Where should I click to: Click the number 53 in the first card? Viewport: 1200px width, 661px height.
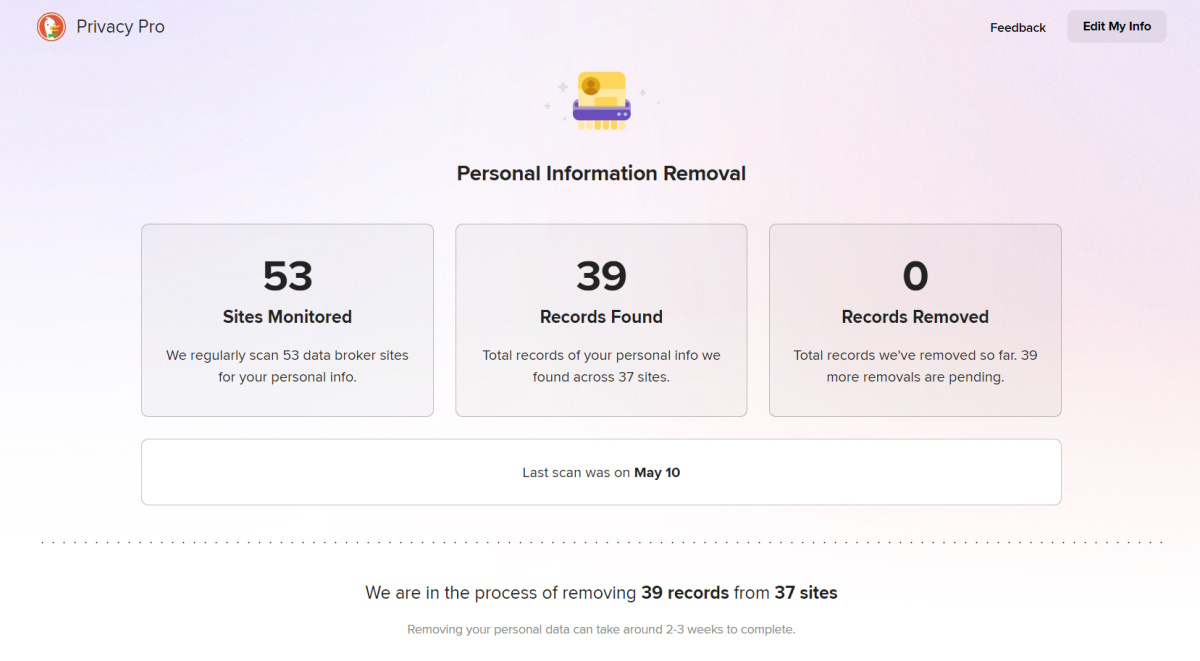(287, 276)
